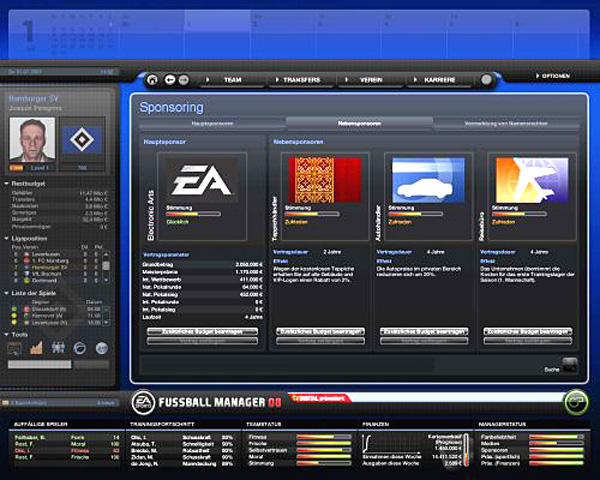Open the TEAM menu

coord(232,80)
